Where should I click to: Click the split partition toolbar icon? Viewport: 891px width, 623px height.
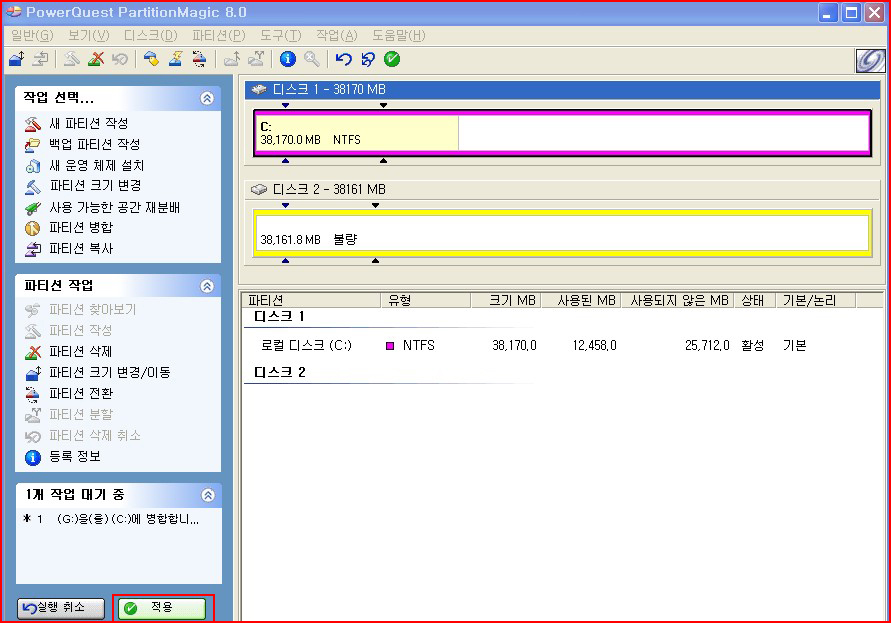pyautogui.click(x=256, y=59)
